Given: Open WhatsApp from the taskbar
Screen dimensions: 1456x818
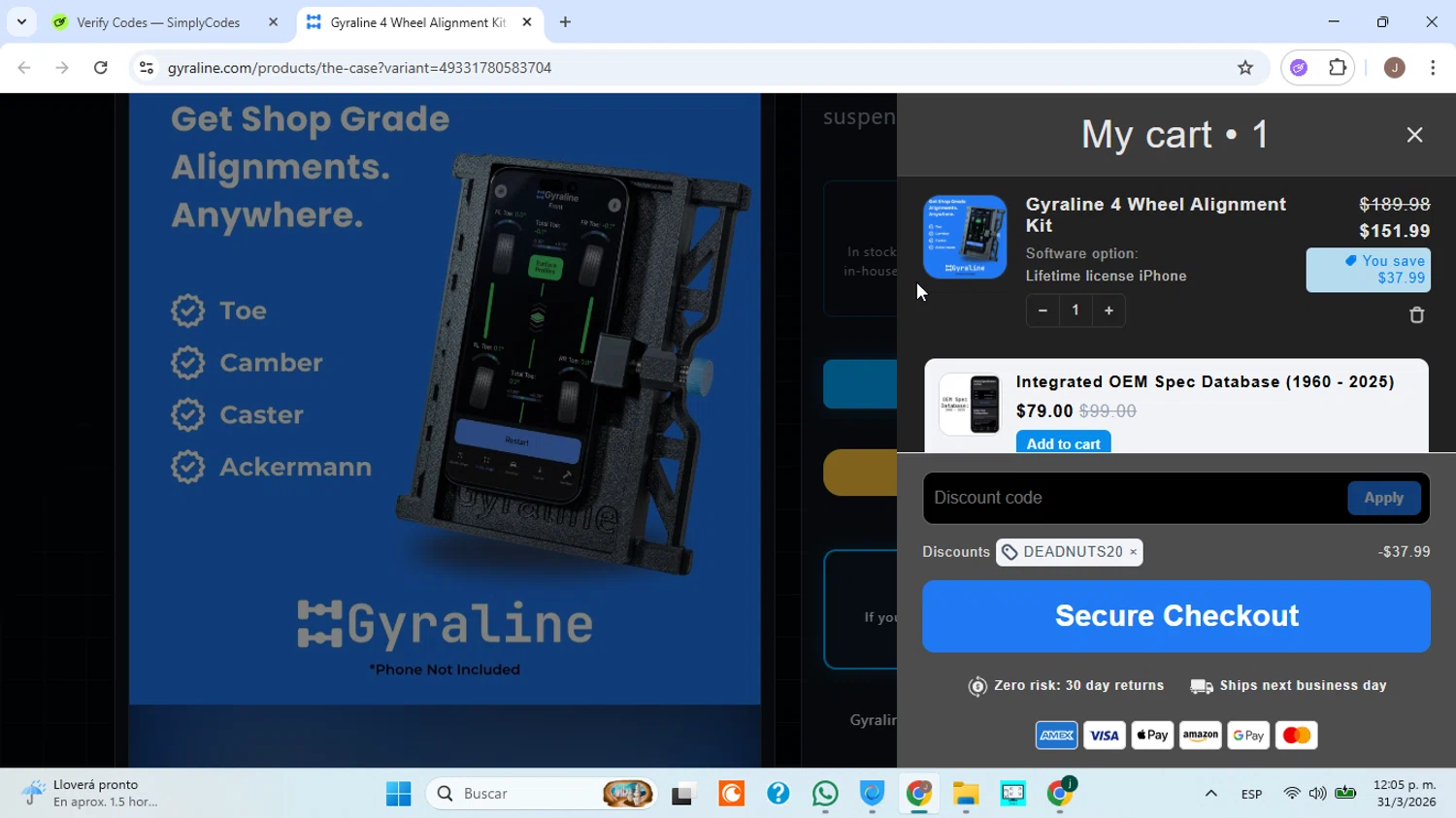Looking at the screenshot, I should click(x=825, y=794).
